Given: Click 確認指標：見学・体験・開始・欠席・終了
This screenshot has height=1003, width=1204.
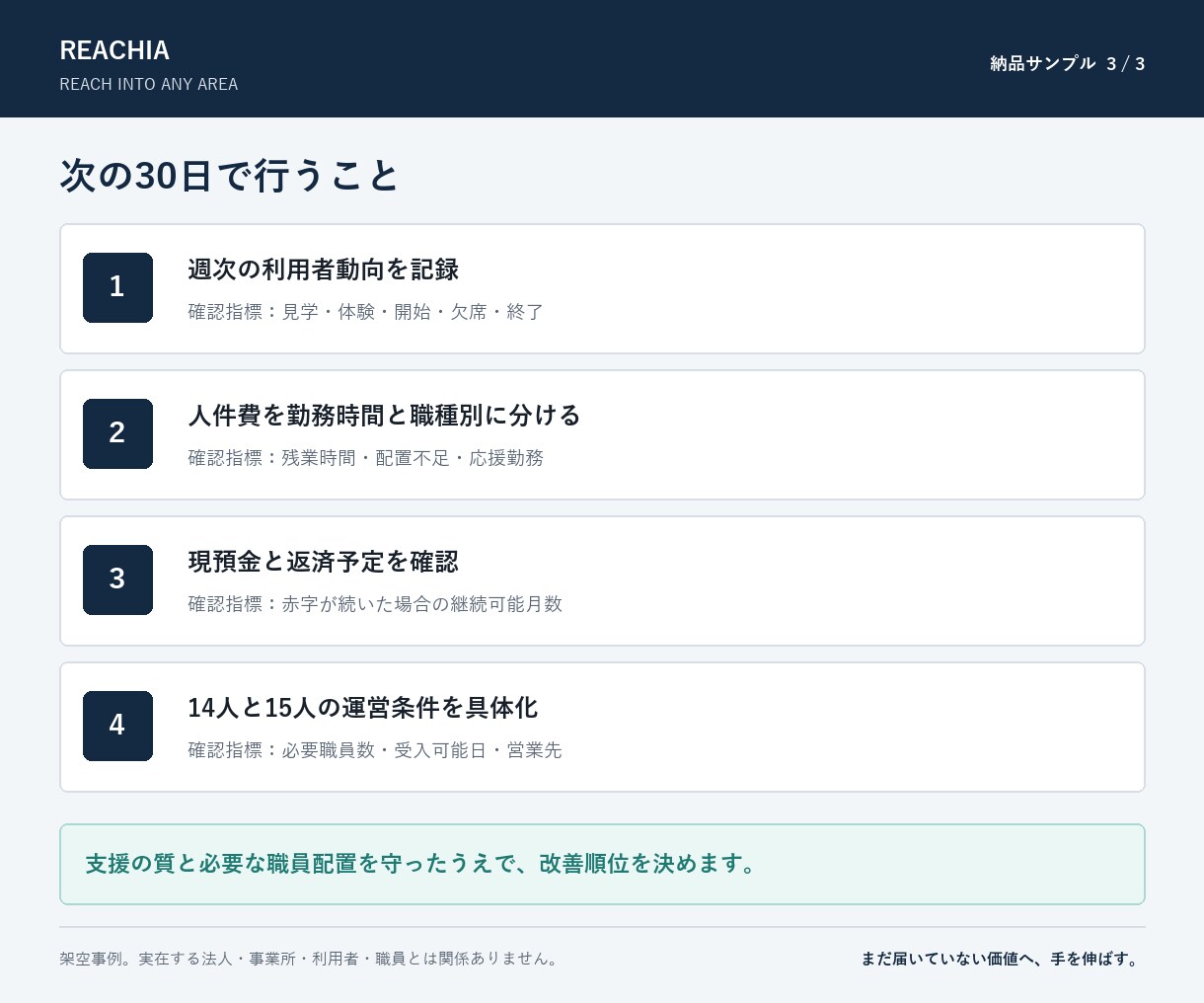Looking at the screenshot, I should point(366,312).
